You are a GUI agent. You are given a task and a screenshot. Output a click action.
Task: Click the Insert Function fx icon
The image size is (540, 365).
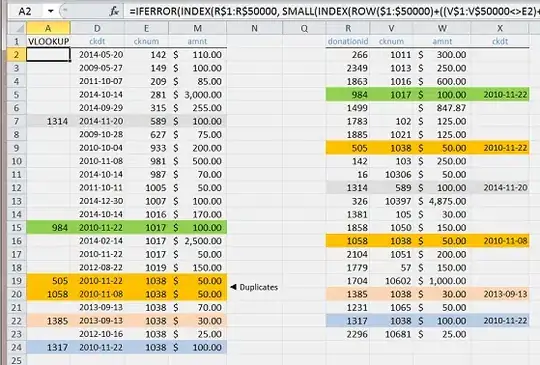(114, 11)
